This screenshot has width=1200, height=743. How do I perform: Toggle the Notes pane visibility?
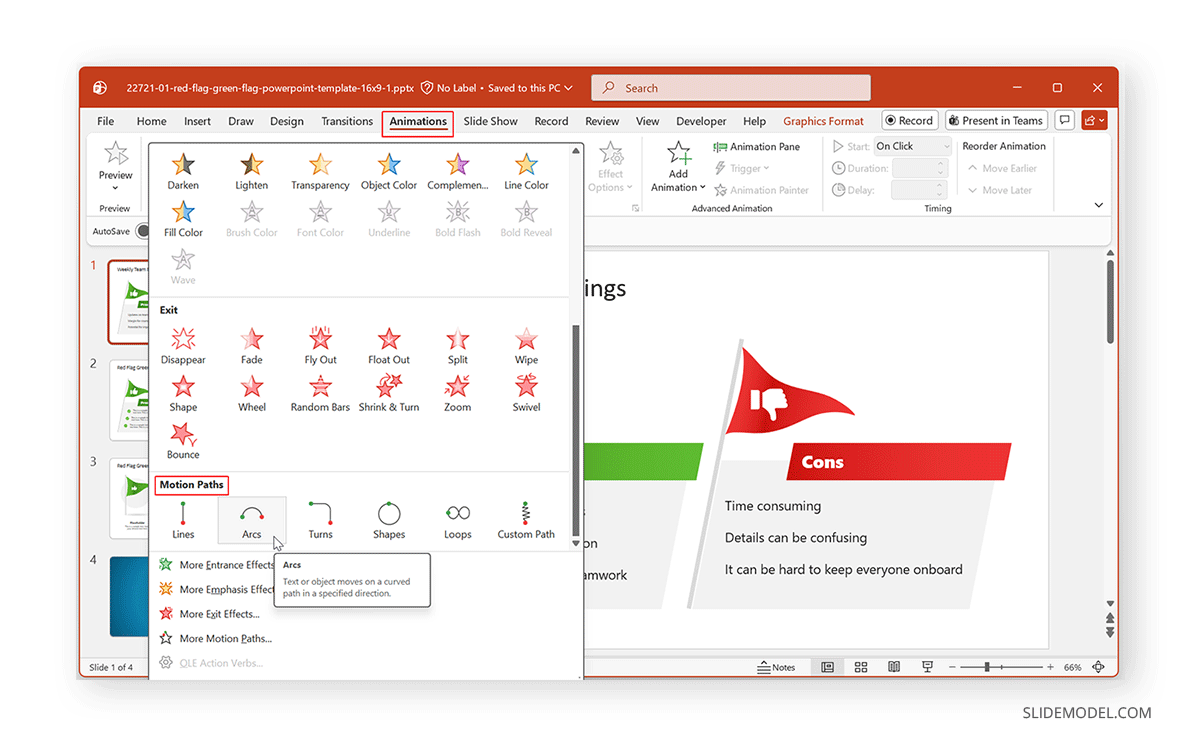777,666
